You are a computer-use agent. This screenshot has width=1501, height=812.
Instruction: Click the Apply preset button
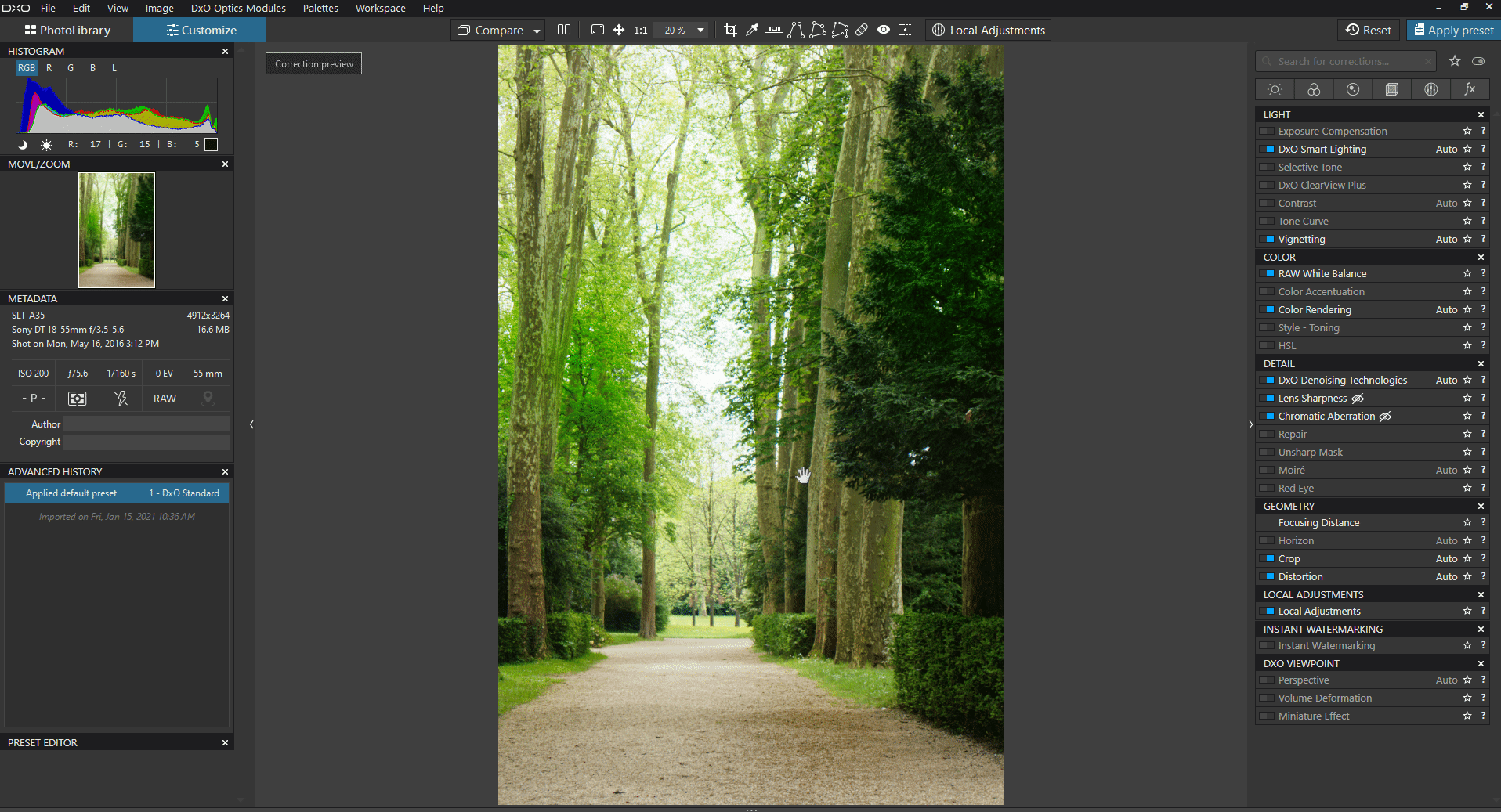click(x=1453, y=31)
